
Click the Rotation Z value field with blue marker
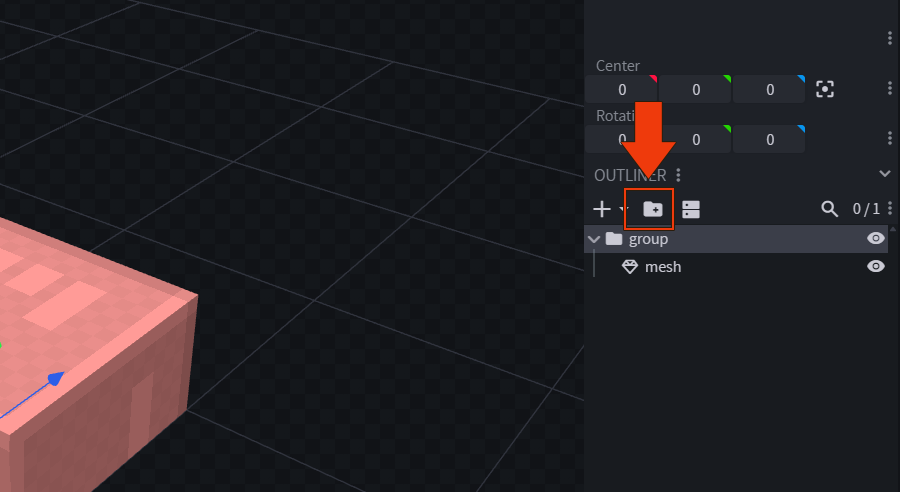[x=769, y=139]
